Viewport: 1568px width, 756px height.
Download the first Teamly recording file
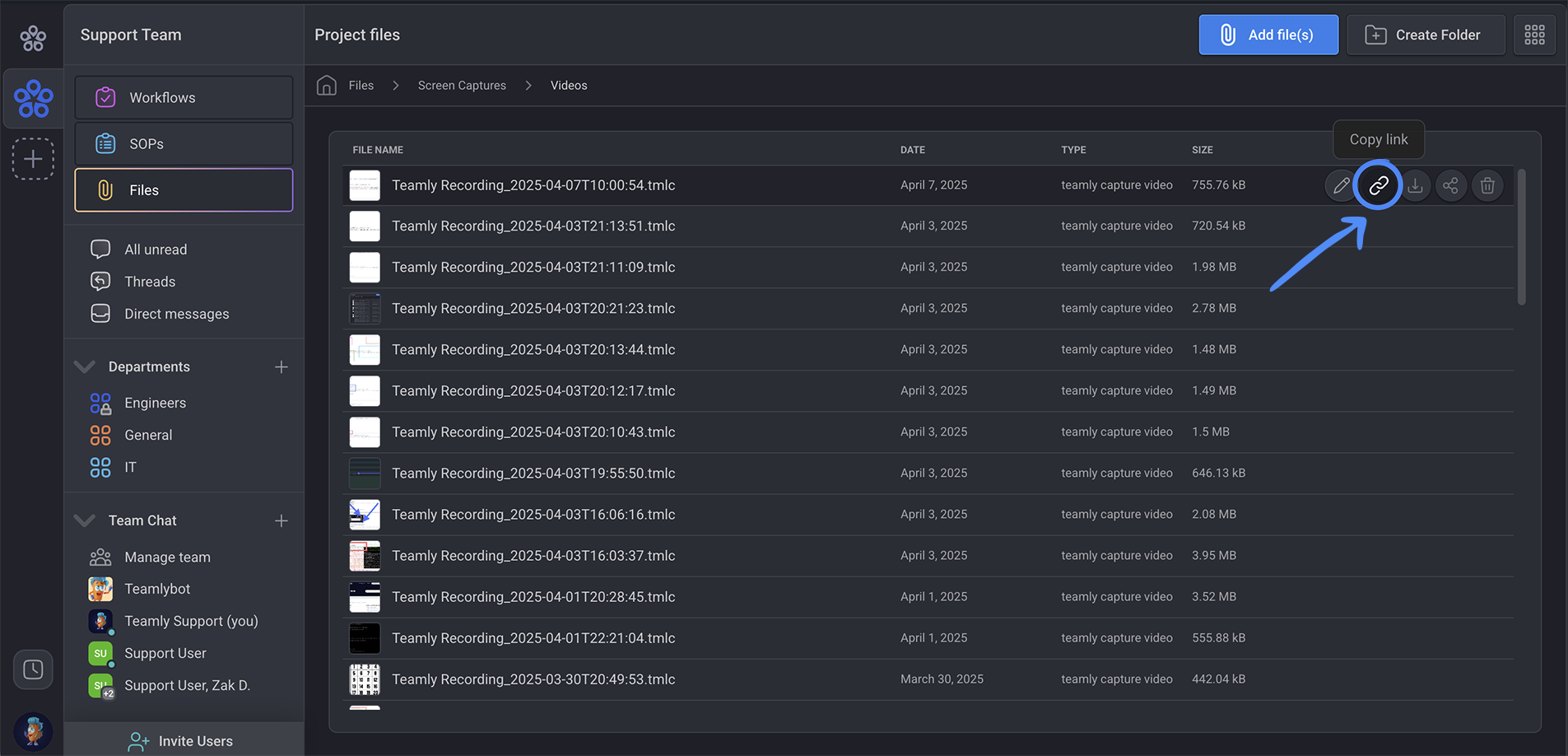click(x=1415, y=185)
